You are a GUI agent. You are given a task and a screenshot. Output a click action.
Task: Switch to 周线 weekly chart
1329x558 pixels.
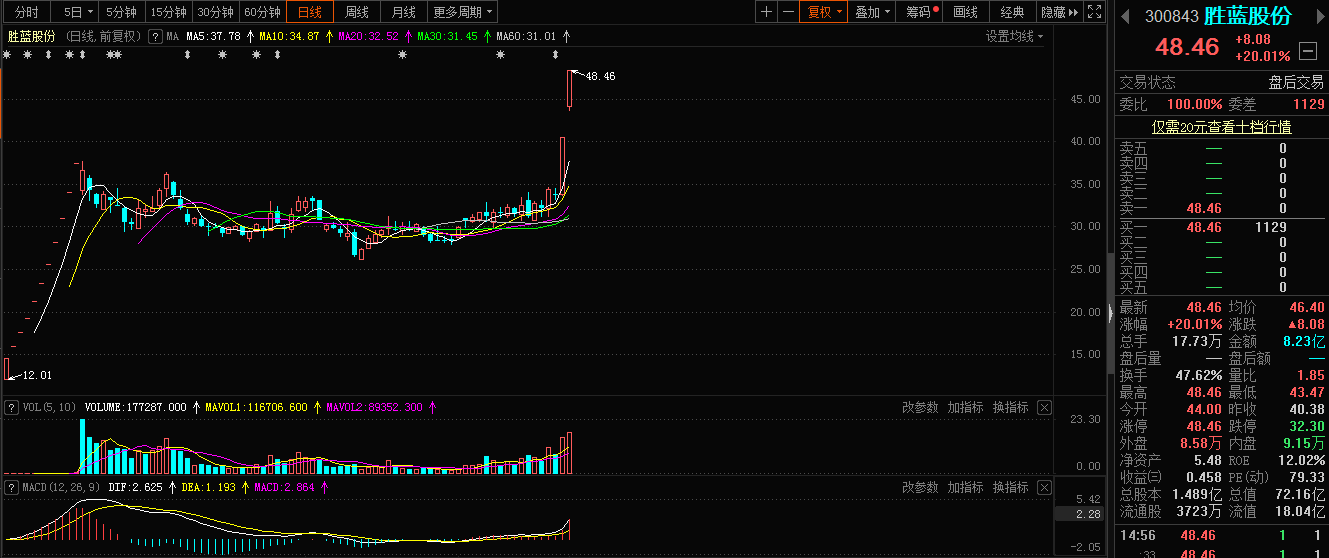(357, 12)
